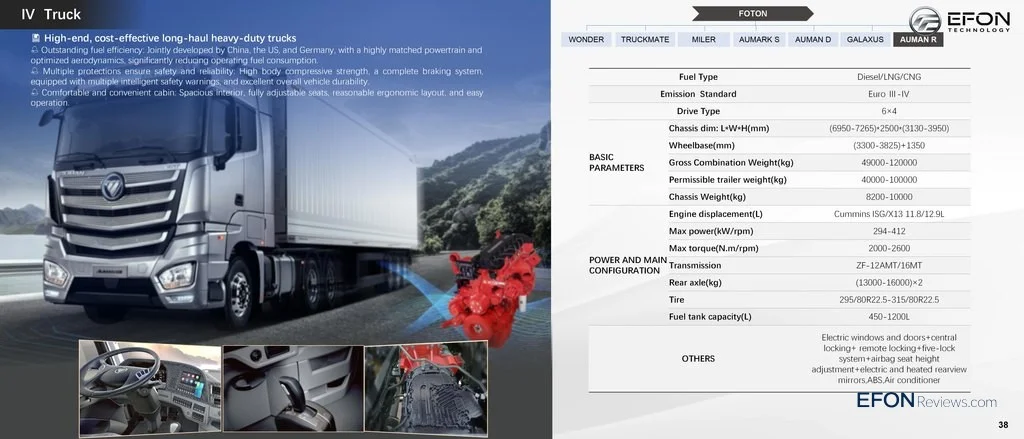
Task: Click the 'Electric windows and doors' description
Action: (889, 359)
